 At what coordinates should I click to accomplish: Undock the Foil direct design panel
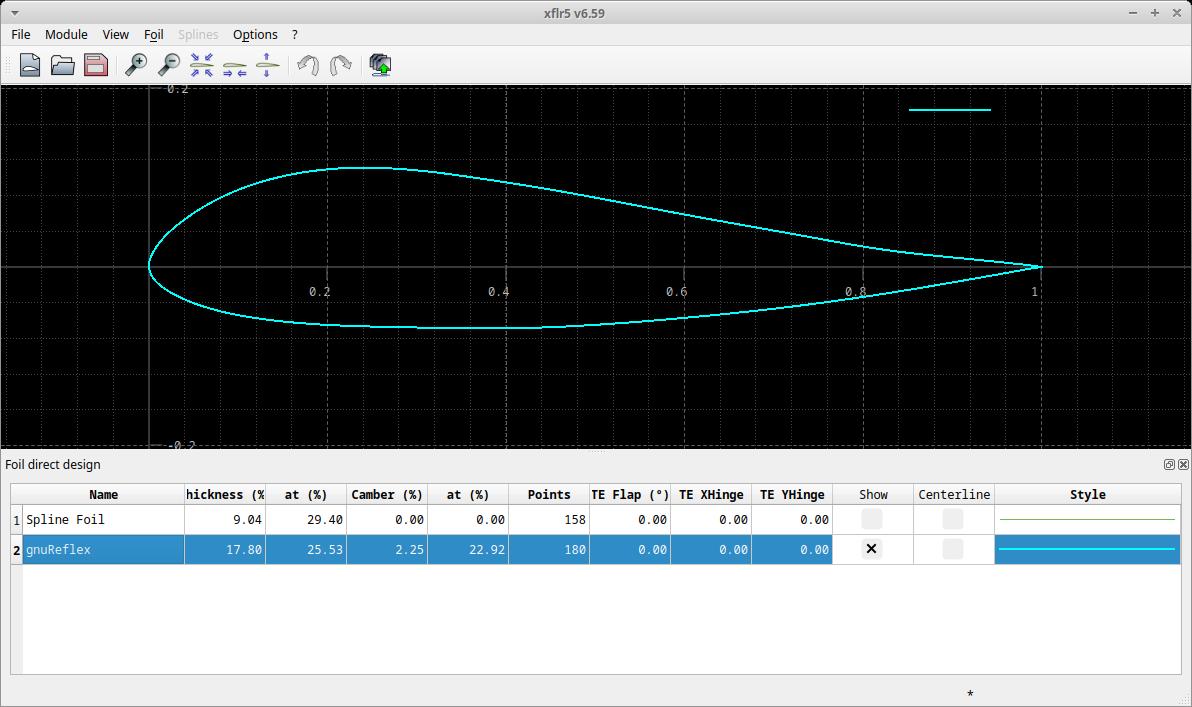tap(1168, 464)
